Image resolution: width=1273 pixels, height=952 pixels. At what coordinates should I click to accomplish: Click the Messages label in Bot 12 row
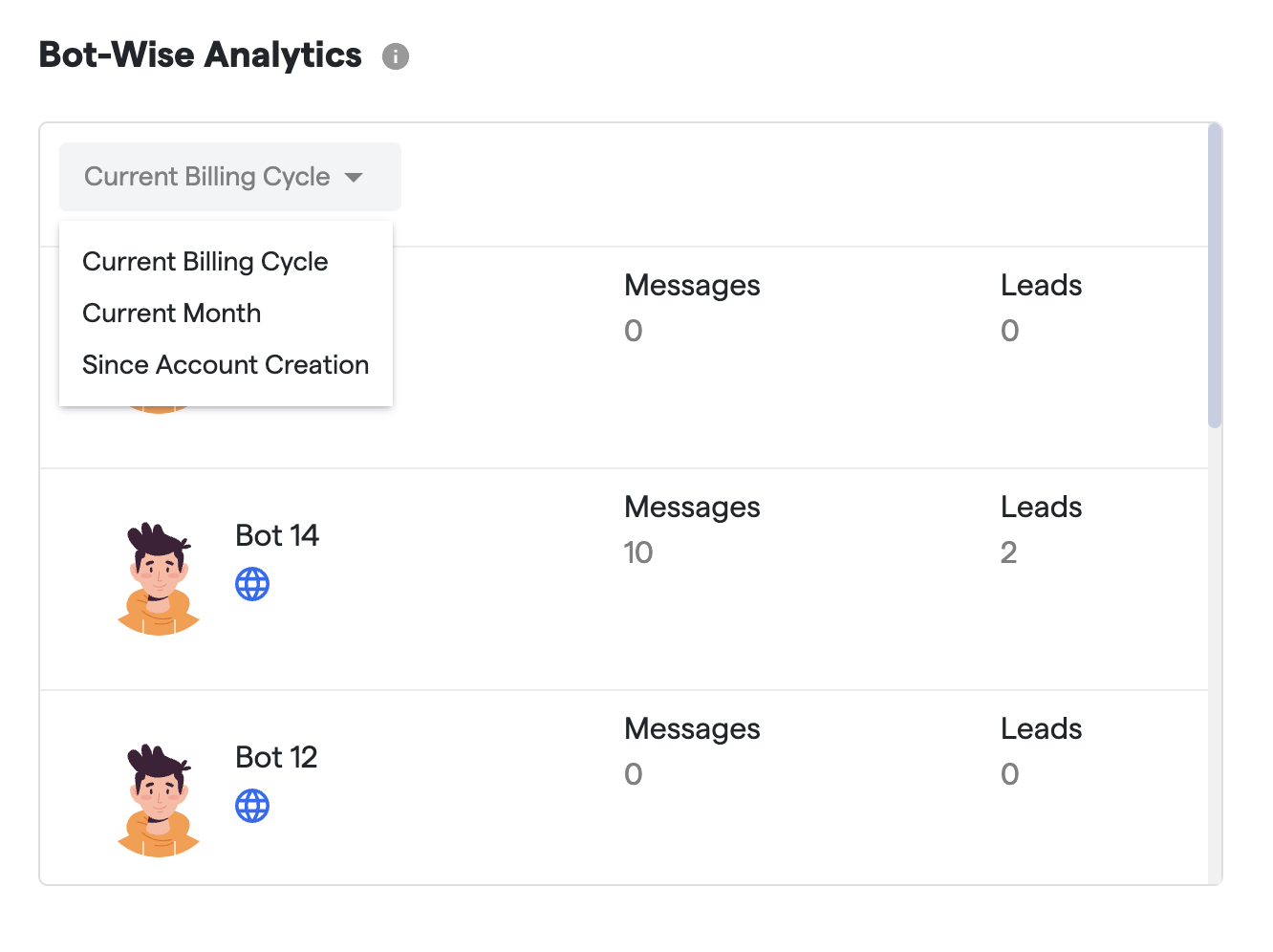(692, 729)
